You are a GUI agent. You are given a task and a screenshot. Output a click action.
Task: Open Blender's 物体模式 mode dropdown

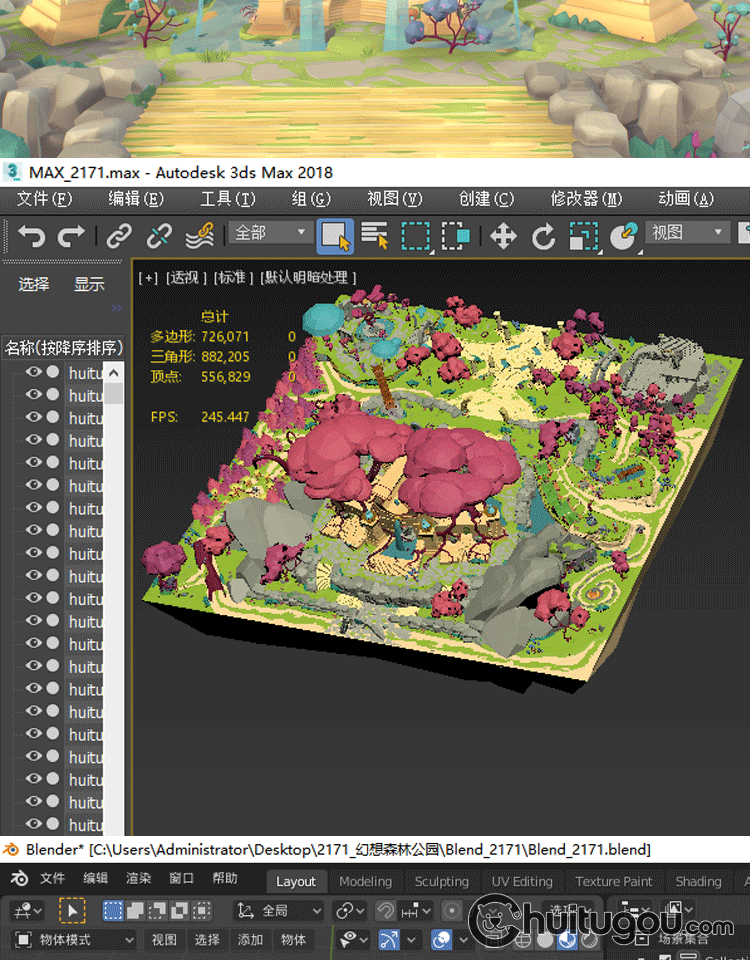[x=74, y=940]
